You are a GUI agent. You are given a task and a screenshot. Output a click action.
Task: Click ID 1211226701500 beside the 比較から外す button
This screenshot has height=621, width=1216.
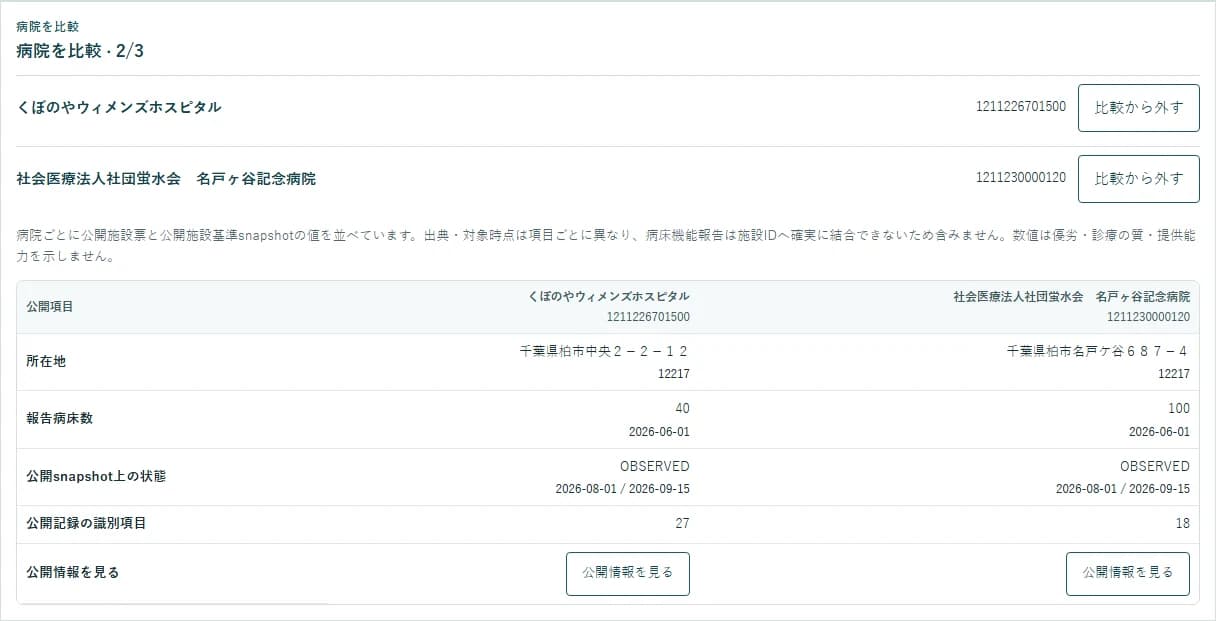1021,106
